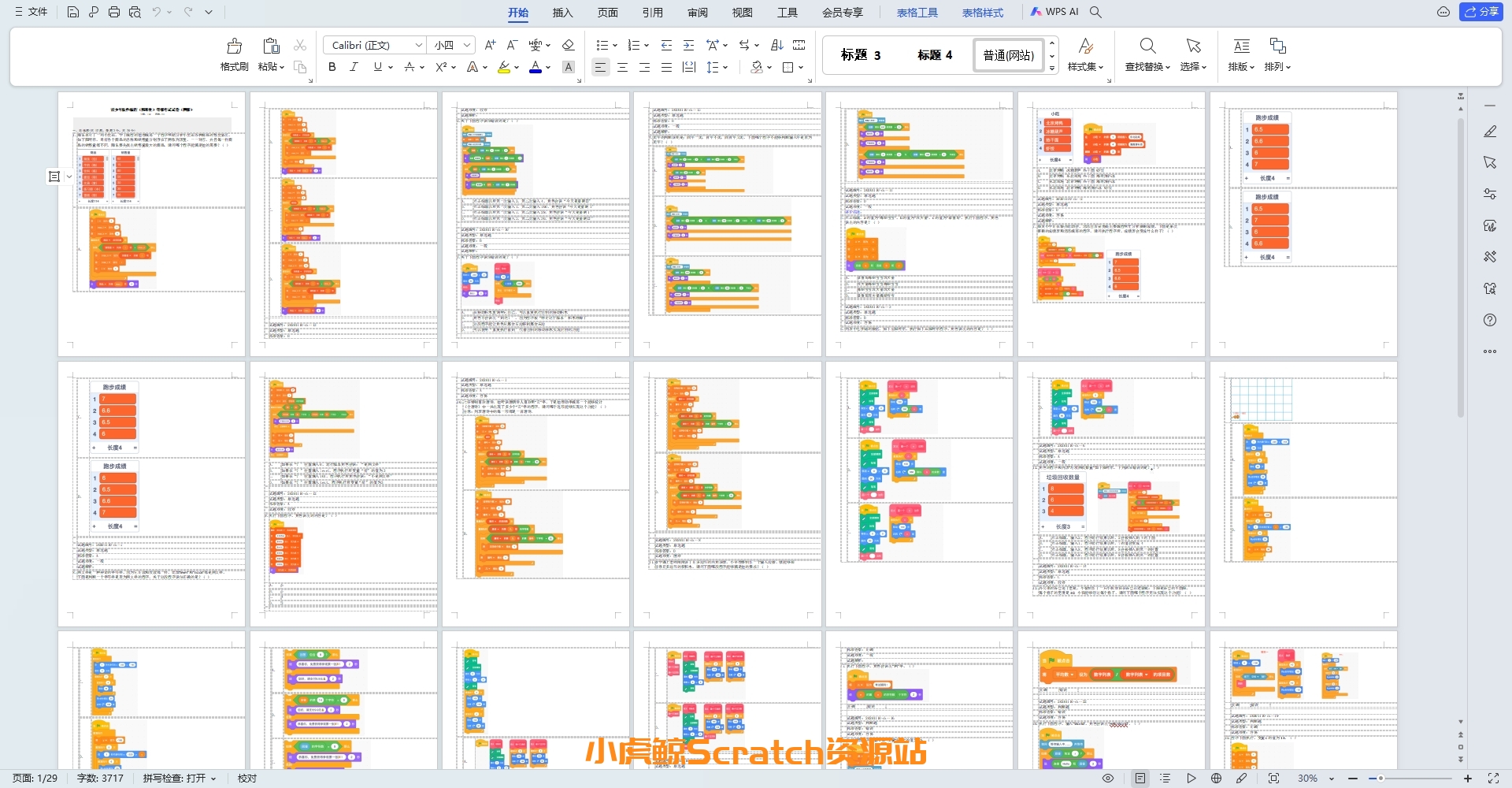The height and width of the screenshot is (788, 1512).
Task: Click 拼写检查 status bar item
Action: coord(179,779)
